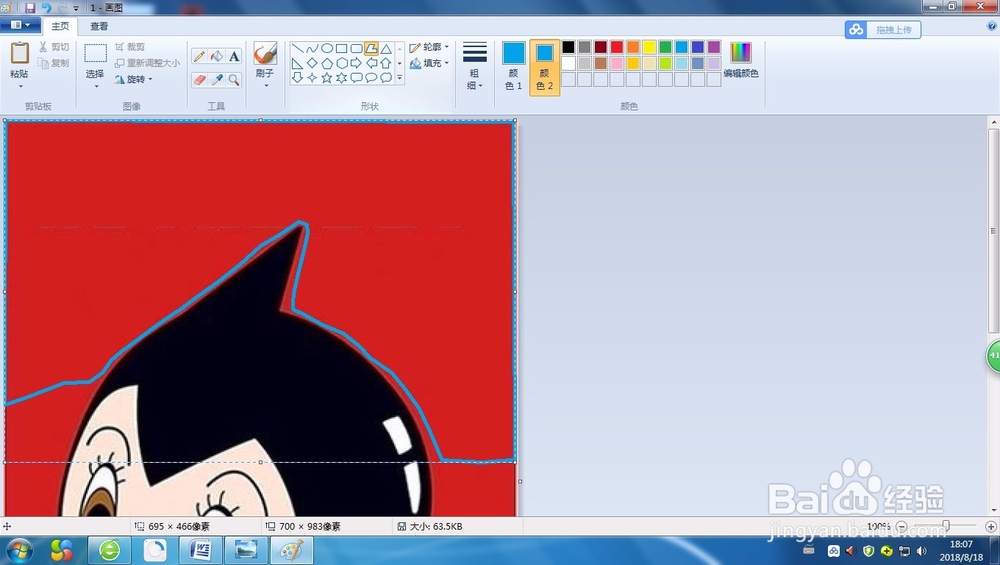This screenshot has width=1000, height=565.
Task: Select the Magnifier tool
Action: [234, 80]
